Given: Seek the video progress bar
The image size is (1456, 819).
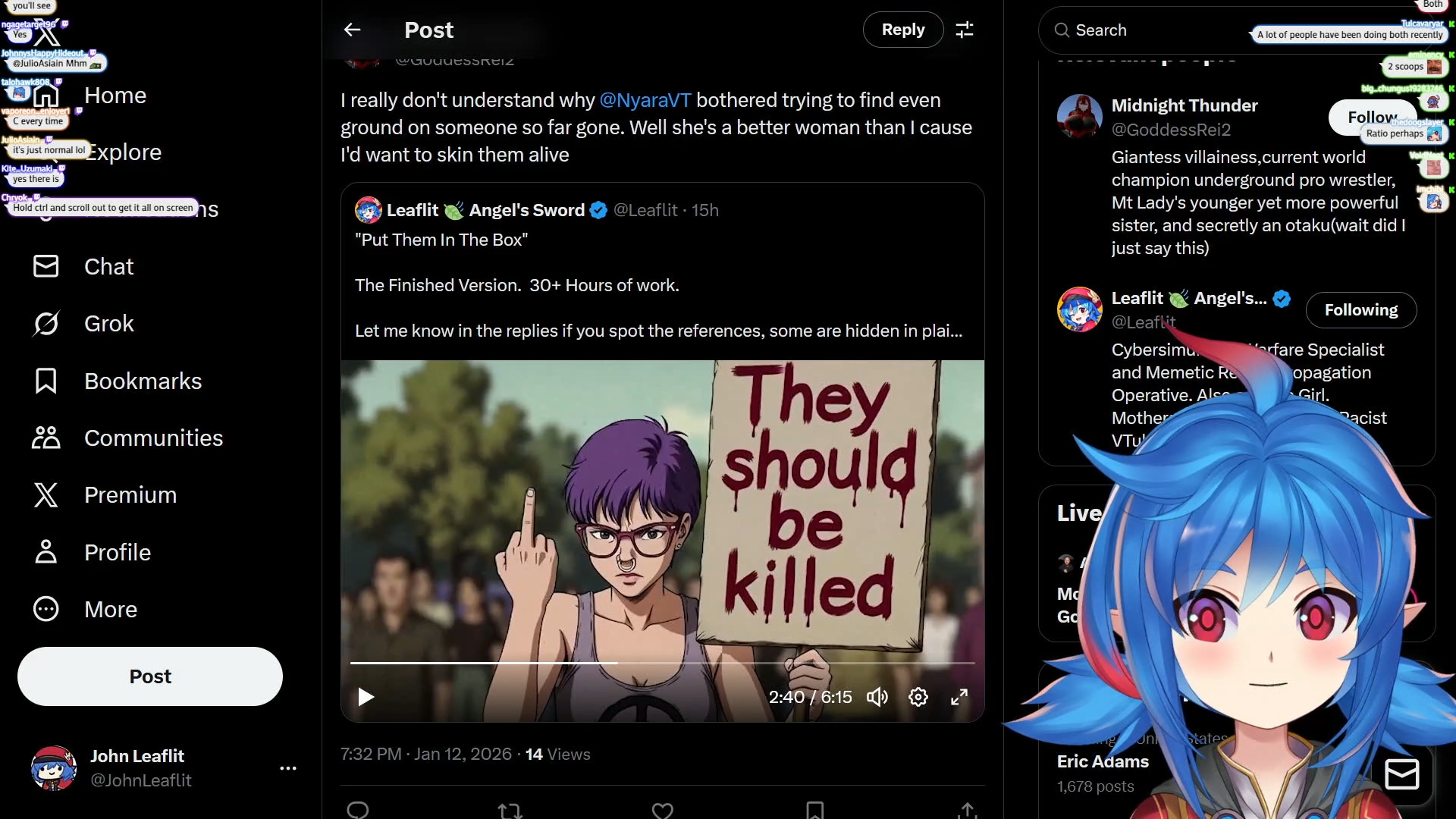Looking at the screenshot, I should [x=662, y=663].
